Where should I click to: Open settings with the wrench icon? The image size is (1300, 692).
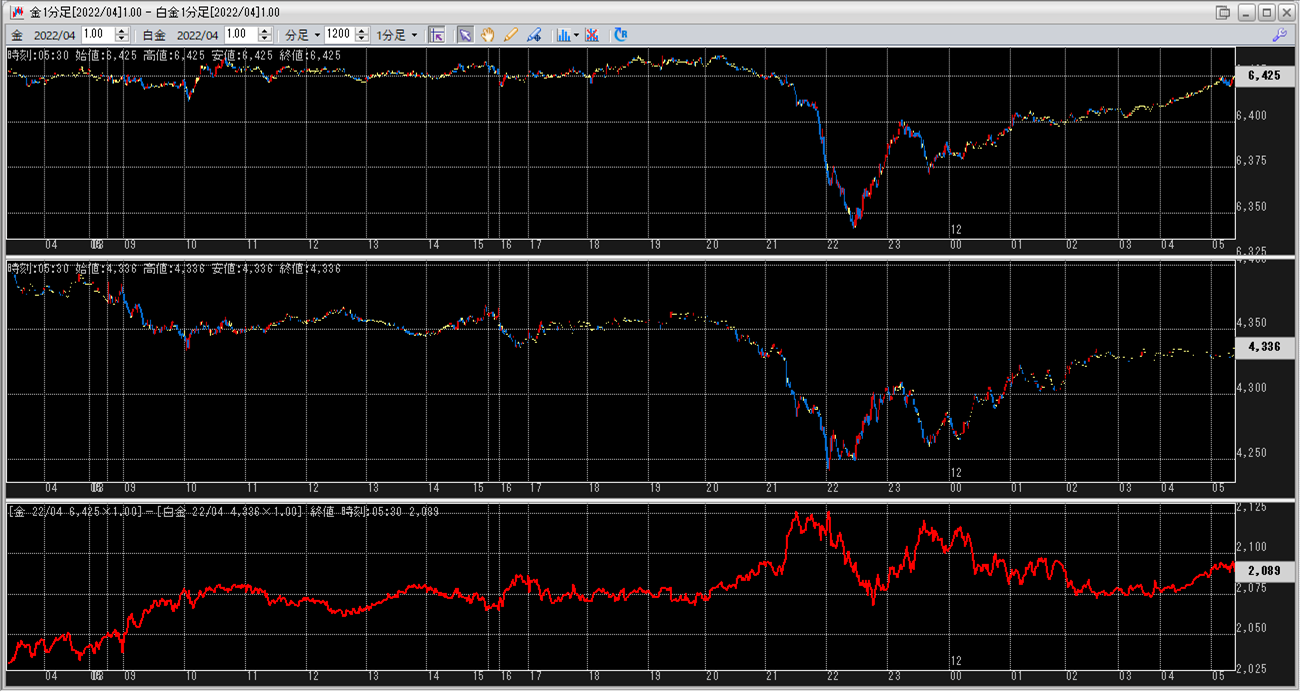point(1278,34)
